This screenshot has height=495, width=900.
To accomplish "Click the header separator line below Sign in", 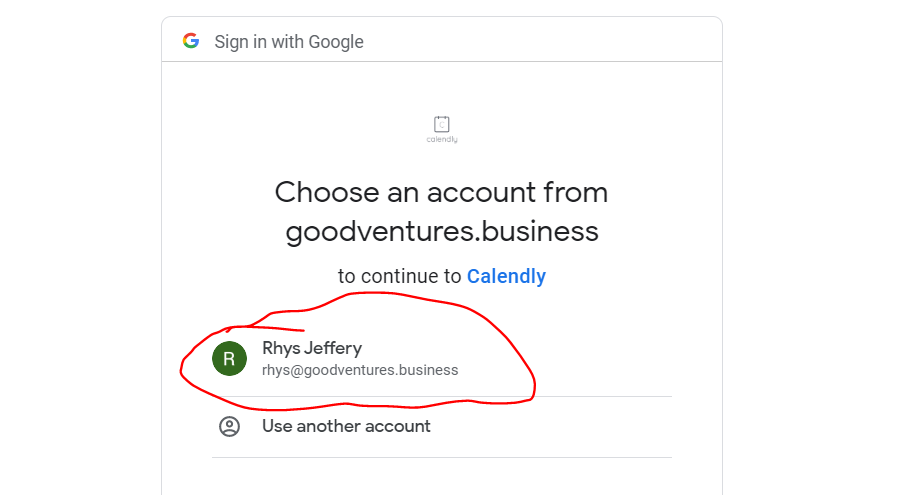I will point(441,62).
